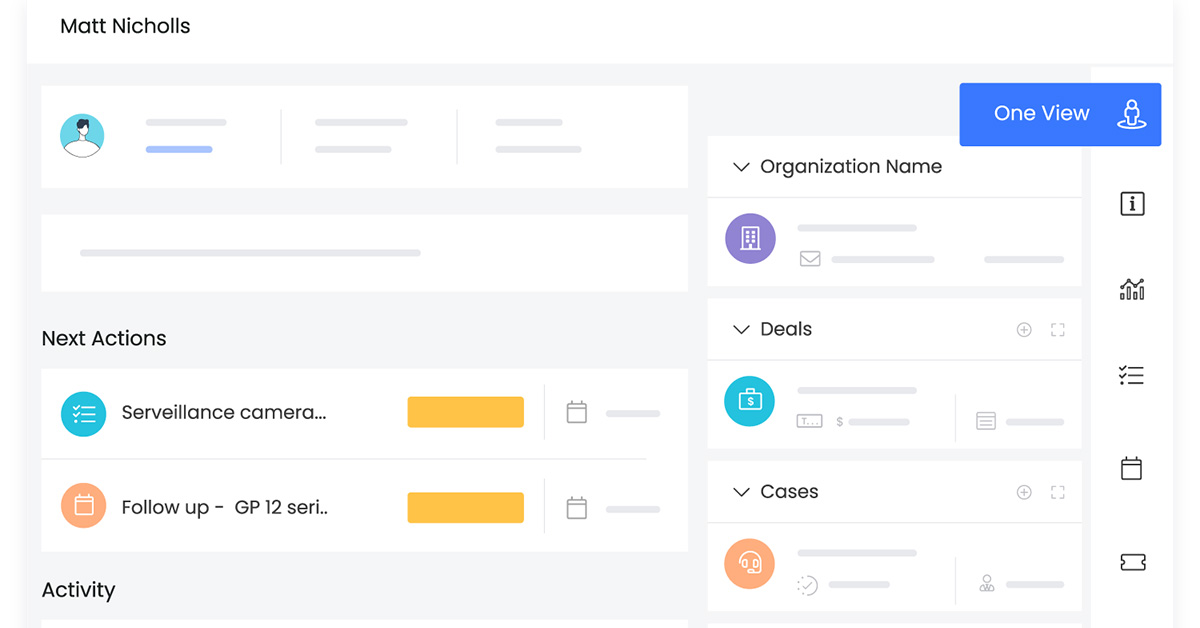Viewport: 1200px width, 628px height.
Task: Click the blue deal briefcase icon
Action: pyautogui.click(x=750, y=401)
